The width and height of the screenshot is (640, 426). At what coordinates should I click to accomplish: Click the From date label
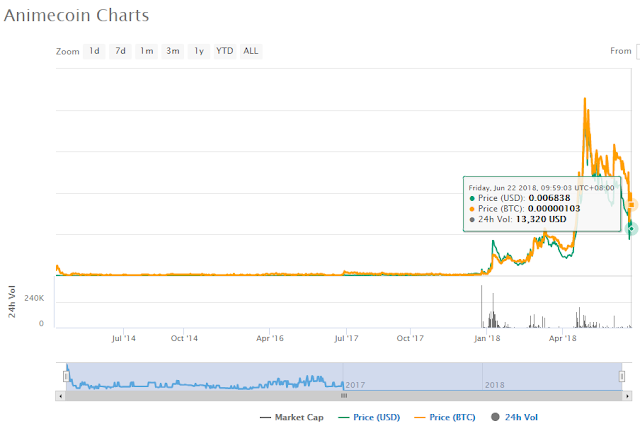pyautogui.click(x=621, y=51)
